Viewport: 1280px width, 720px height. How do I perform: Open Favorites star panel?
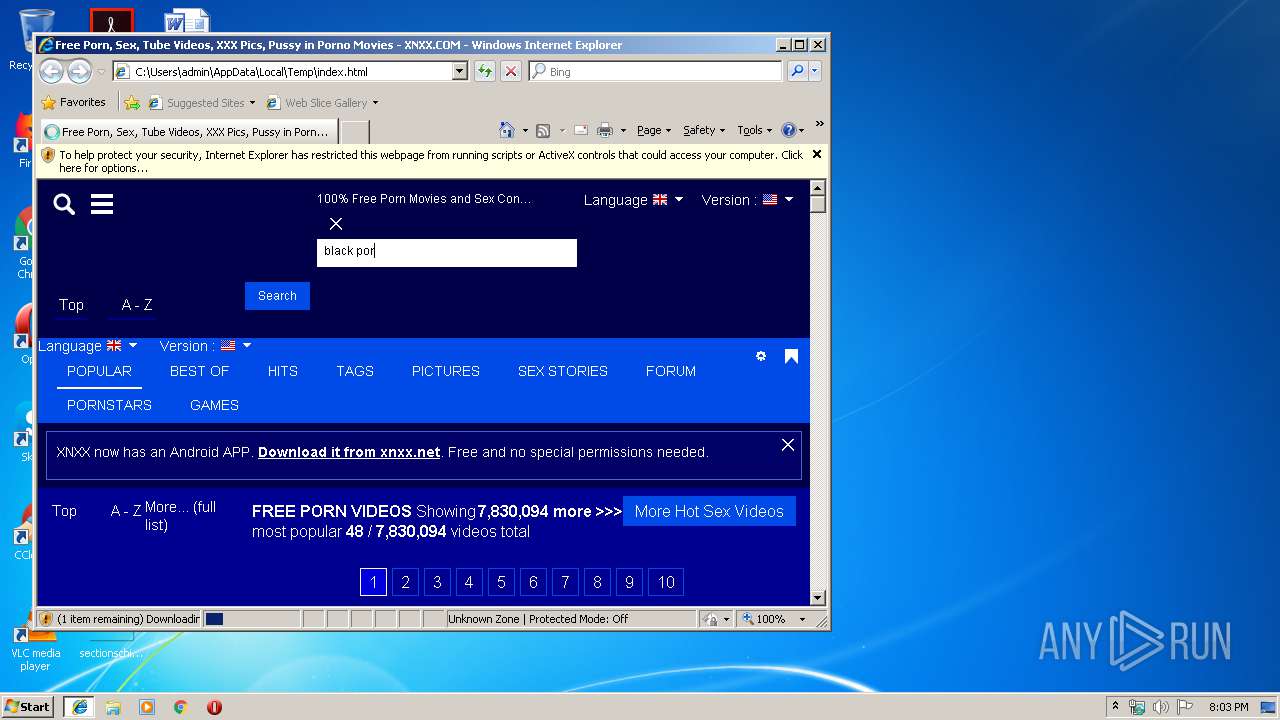(73, 102)
